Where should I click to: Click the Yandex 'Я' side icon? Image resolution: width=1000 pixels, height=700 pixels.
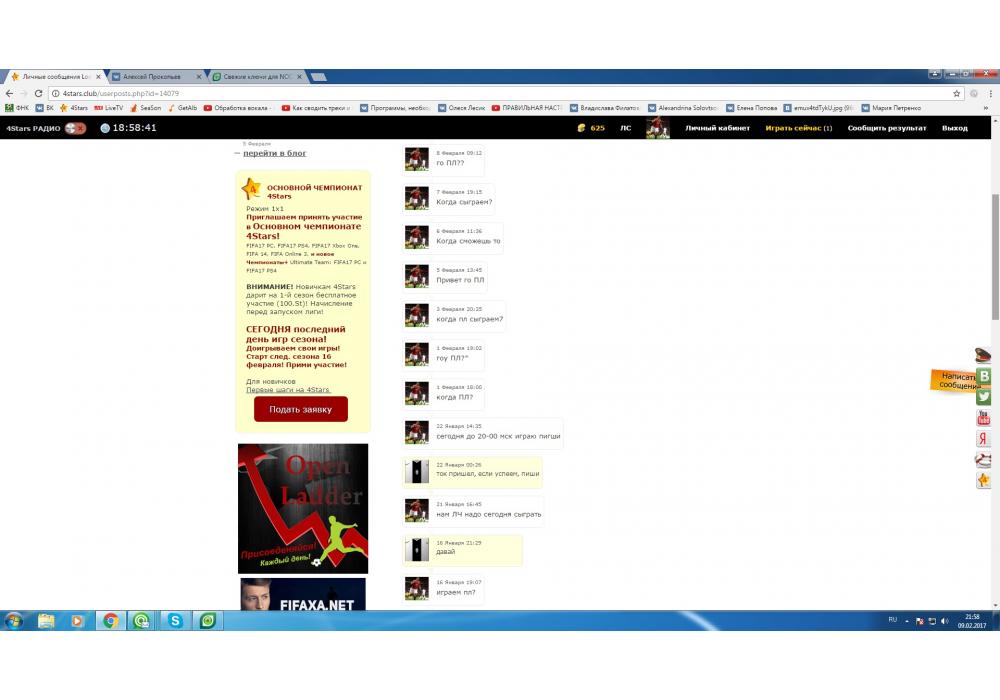pyautogui.click(x=983, y=439)
